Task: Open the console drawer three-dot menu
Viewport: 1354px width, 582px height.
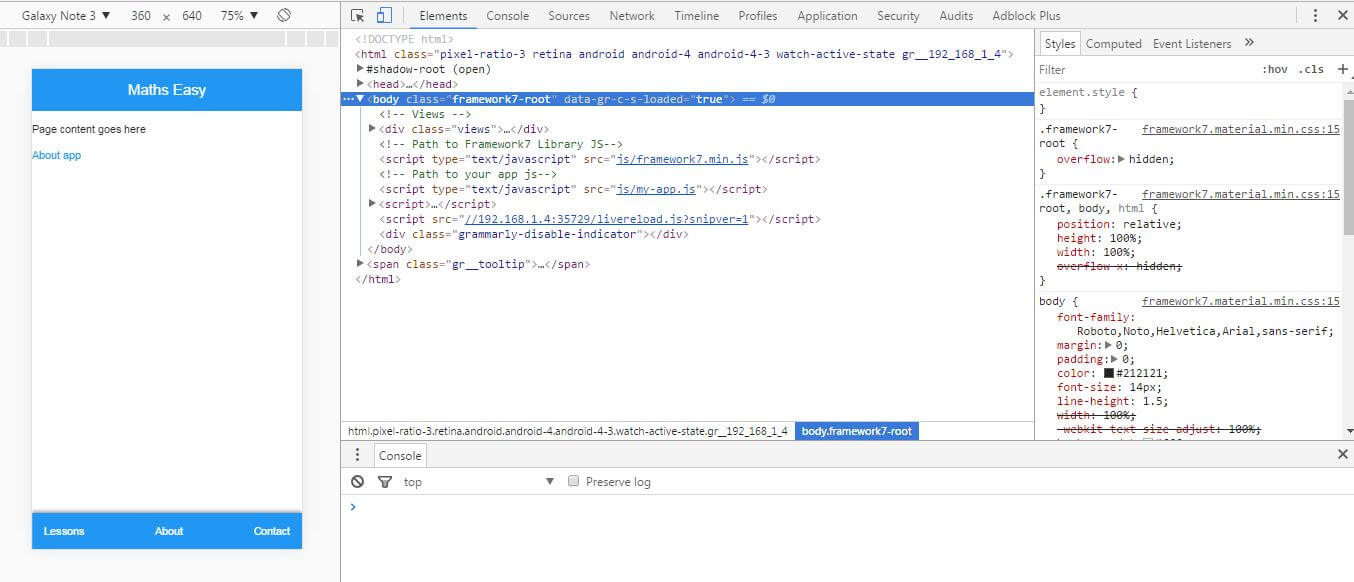Action: pyautogui.click(x=357, y=455)
